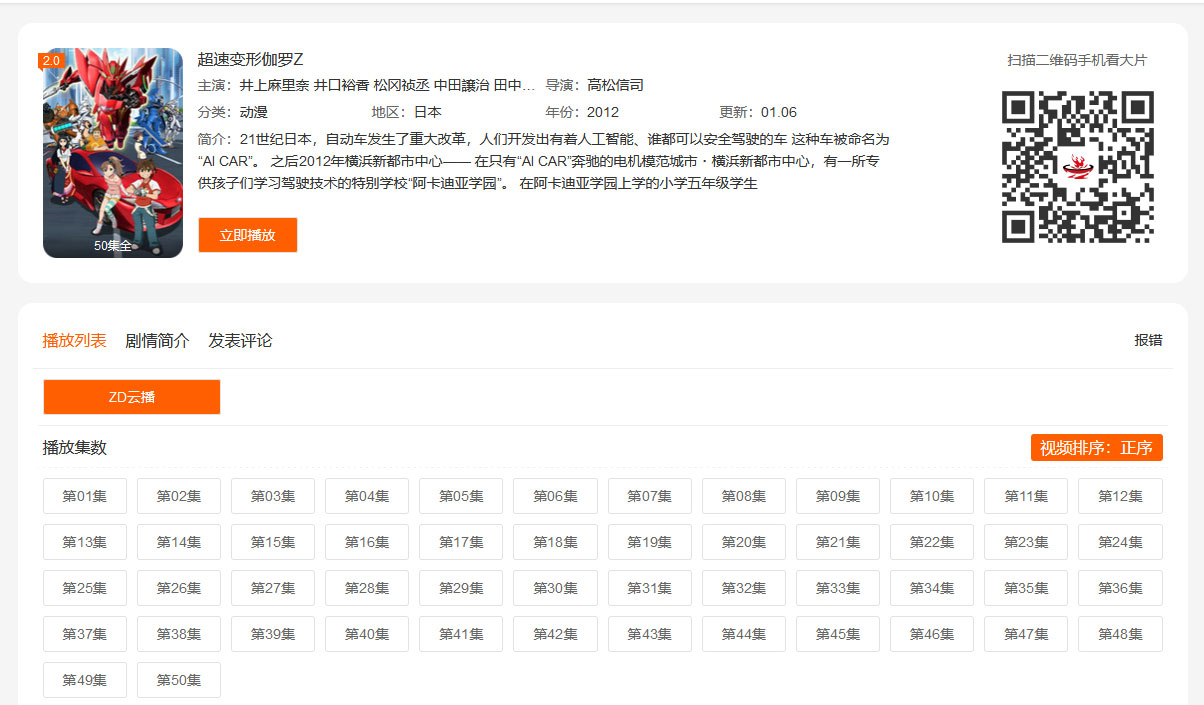Go to the 发表评论 tab

tap(240, 340)
